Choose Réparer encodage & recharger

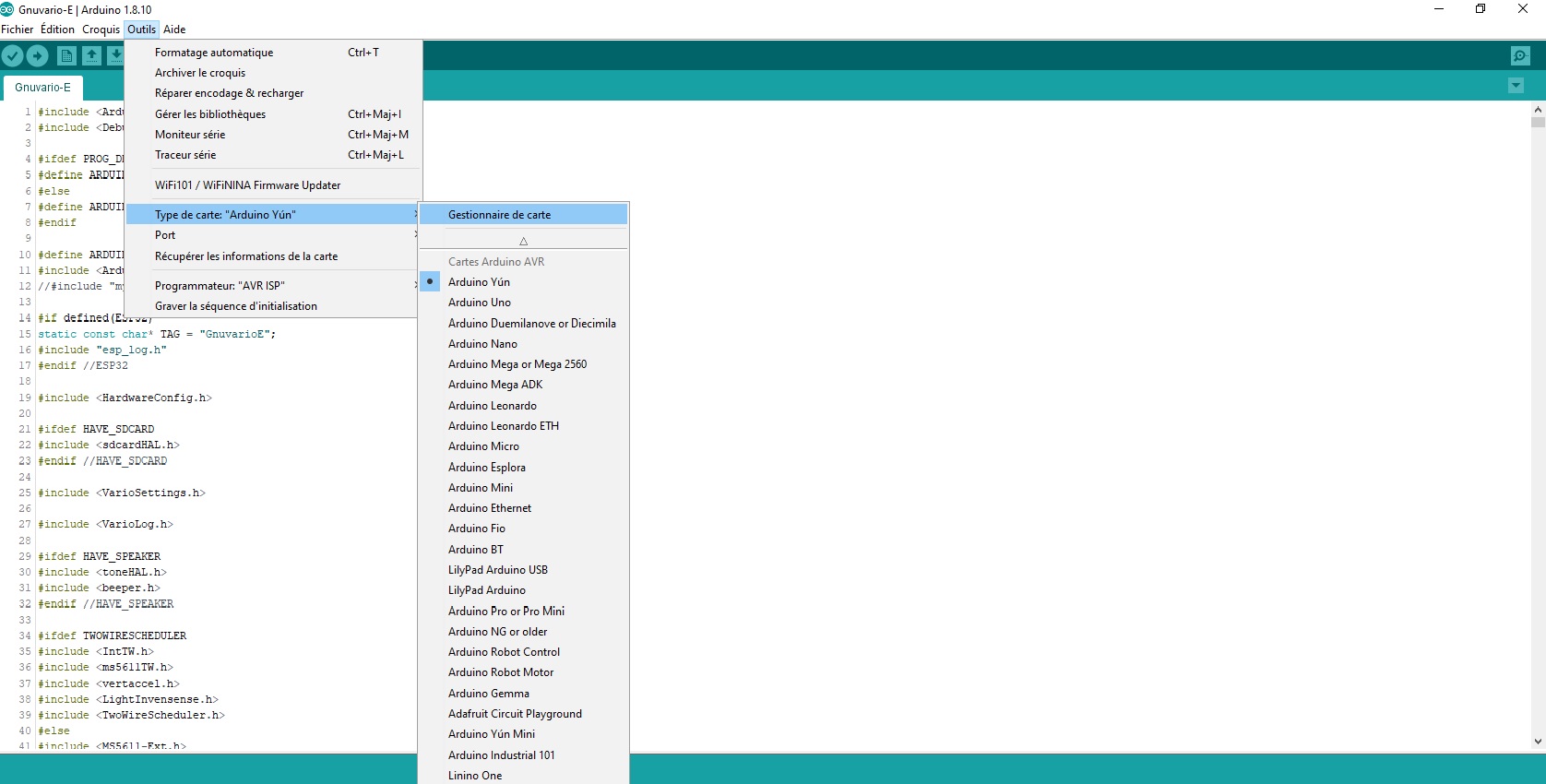pos(274,93)
